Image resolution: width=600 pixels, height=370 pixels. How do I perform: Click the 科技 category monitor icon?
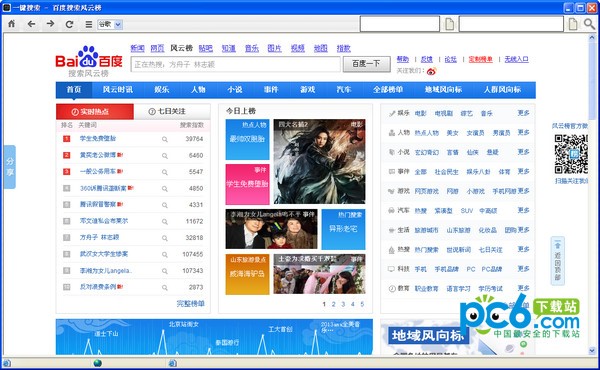point(392,269)
